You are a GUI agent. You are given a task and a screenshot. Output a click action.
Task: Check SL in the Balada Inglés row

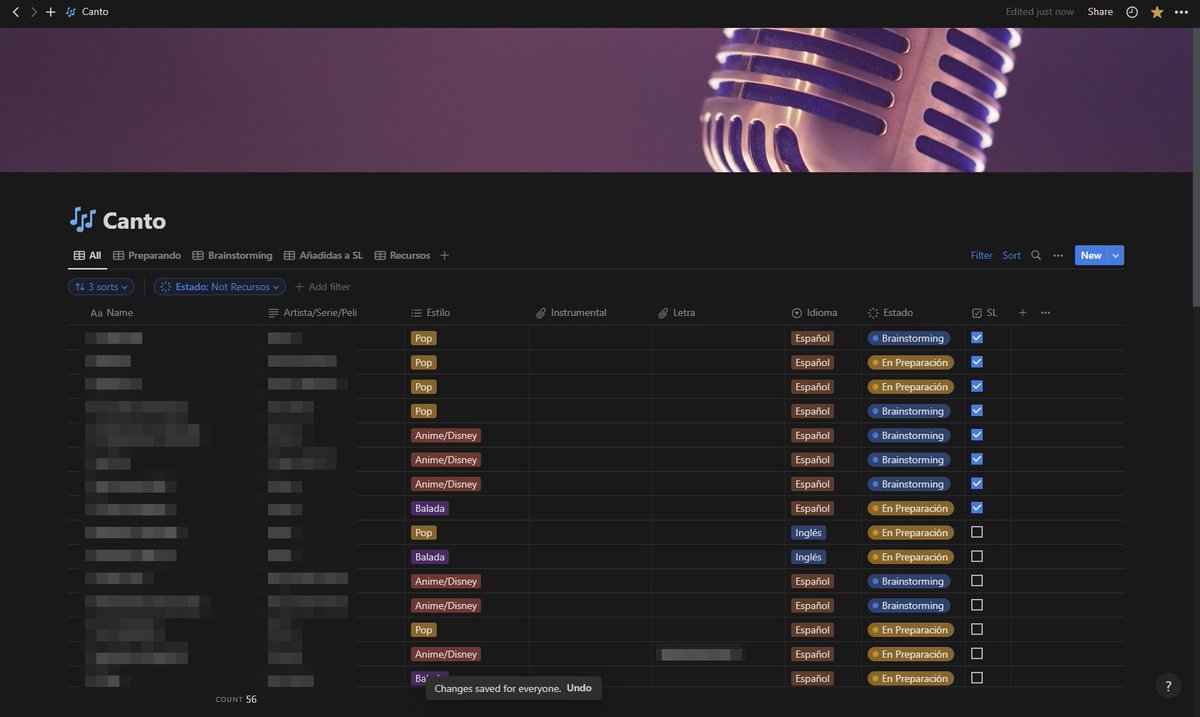(977, 556)
